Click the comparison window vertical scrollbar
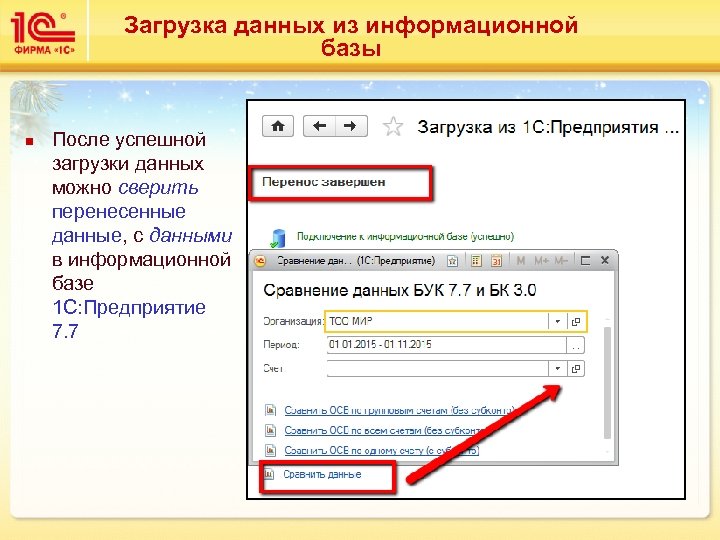This screenshot has height=540, width=720. 608,383
